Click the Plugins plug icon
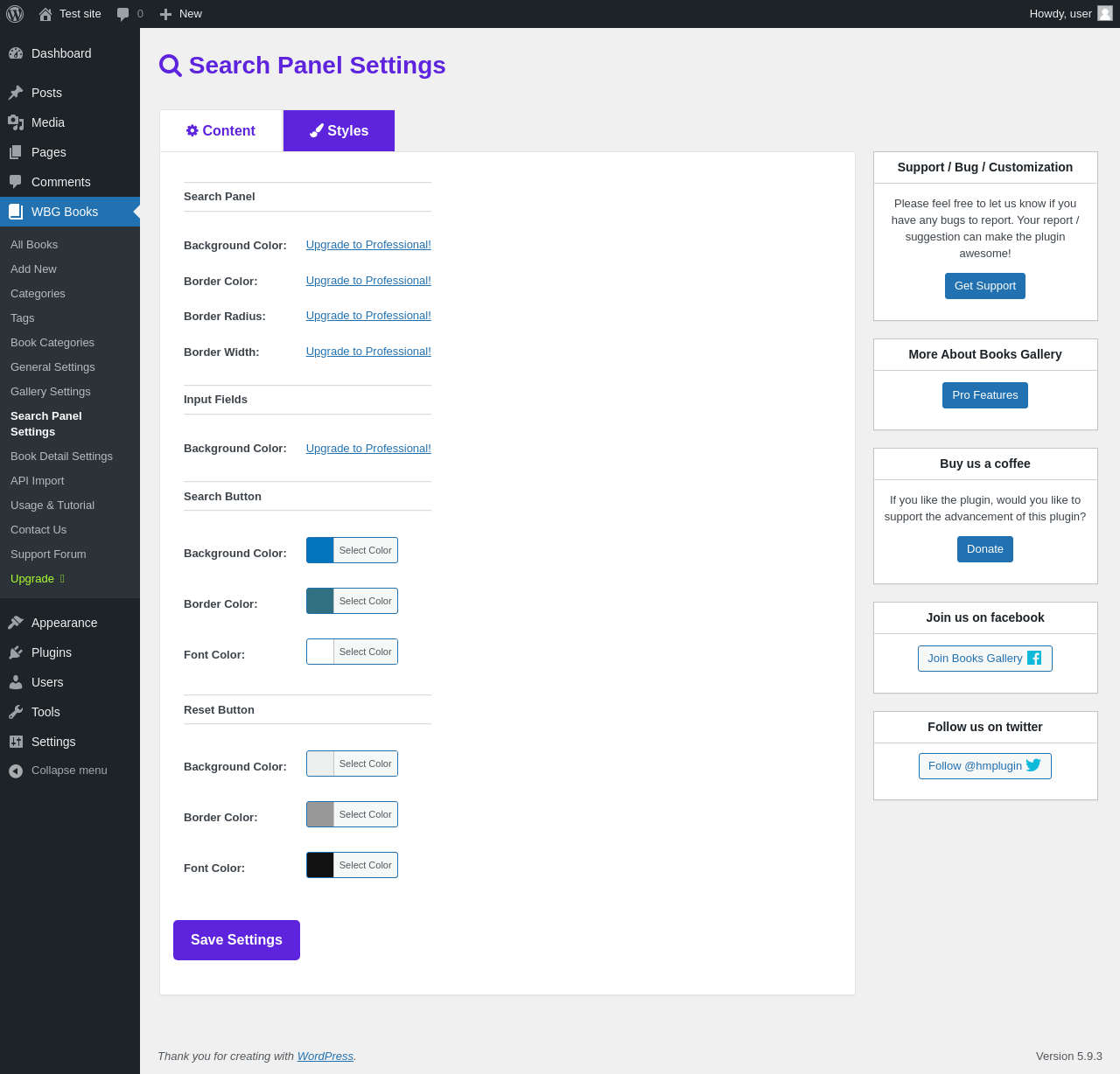 click(16, 652)
